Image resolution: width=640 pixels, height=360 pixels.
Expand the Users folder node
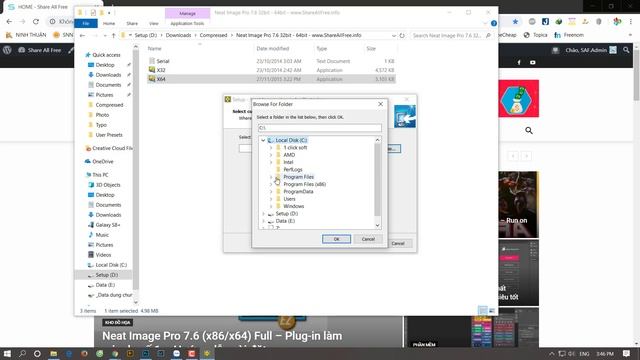pos(271,199)
